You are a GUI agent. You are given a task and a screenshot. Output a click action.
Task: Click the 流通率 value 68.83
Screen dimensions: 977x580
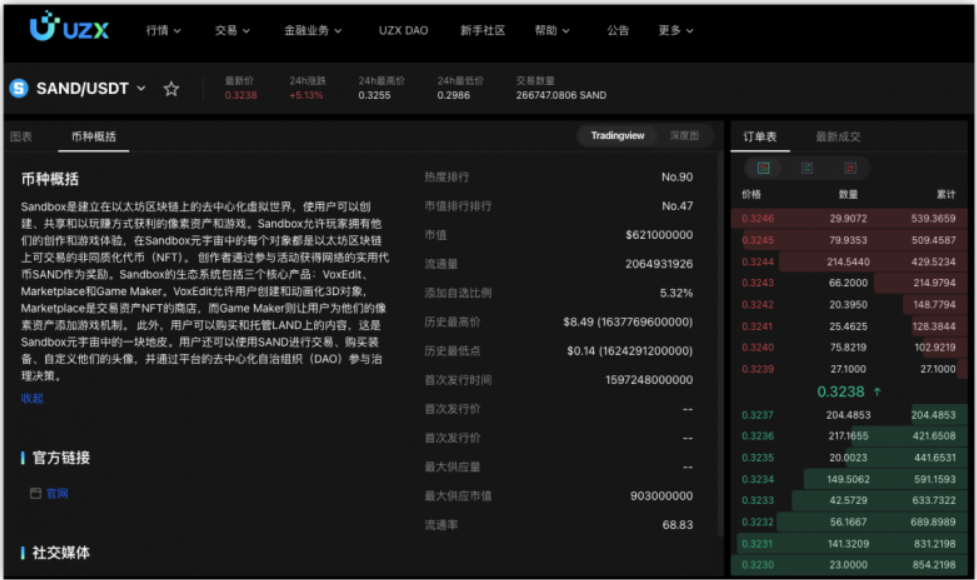click(678, 525)
